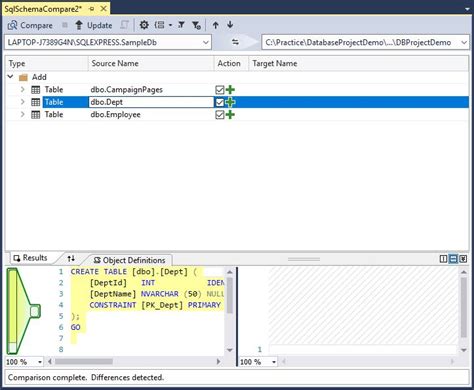
Task: Select the SqlSchemaCompare2 document tab
Action: [x=43, y=9]
